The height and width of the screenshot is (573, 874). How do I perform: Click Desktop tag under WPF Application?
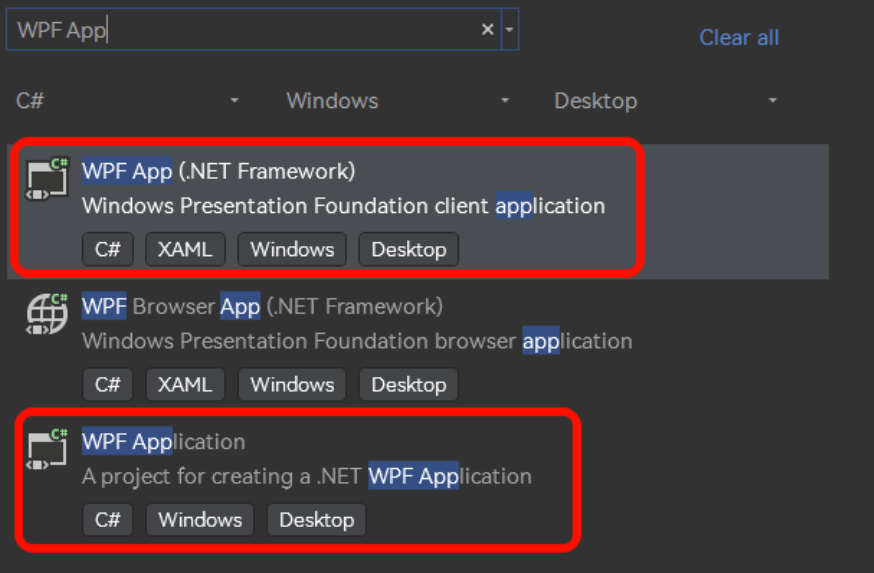coord(317,519)
